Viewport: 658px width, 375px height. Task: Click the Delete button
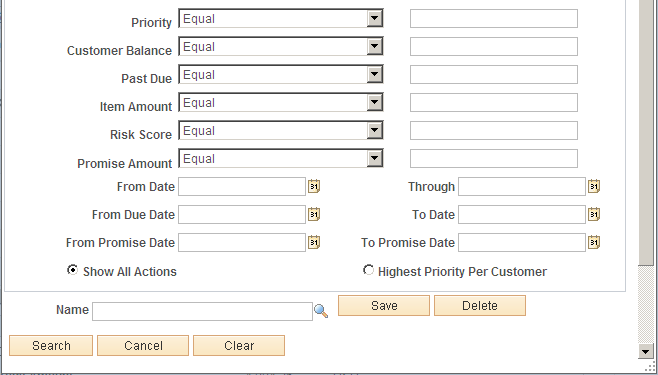[480, 305]
